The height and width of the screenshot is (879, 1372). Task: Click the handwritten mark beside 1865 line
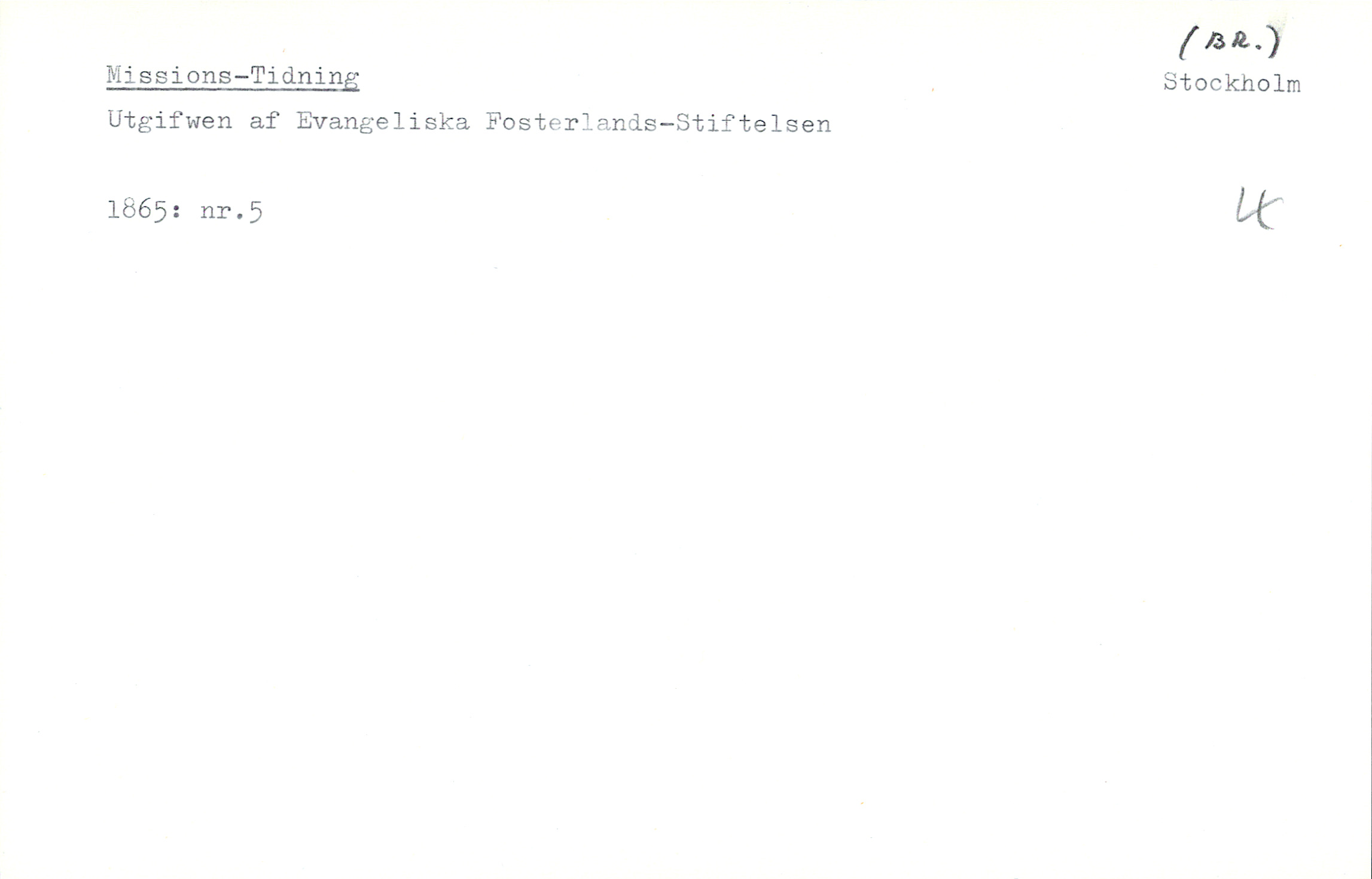coord(1258,207)
